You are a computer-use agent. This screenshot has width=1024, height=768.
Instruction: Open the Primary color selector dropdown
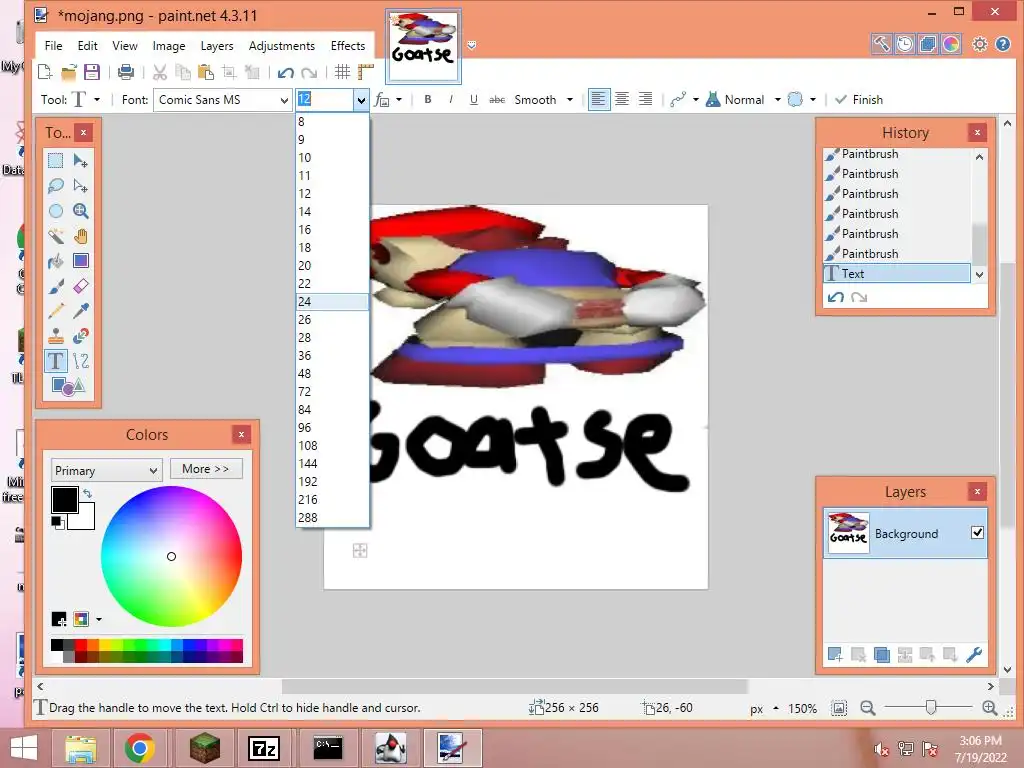(x=106, y=470)
